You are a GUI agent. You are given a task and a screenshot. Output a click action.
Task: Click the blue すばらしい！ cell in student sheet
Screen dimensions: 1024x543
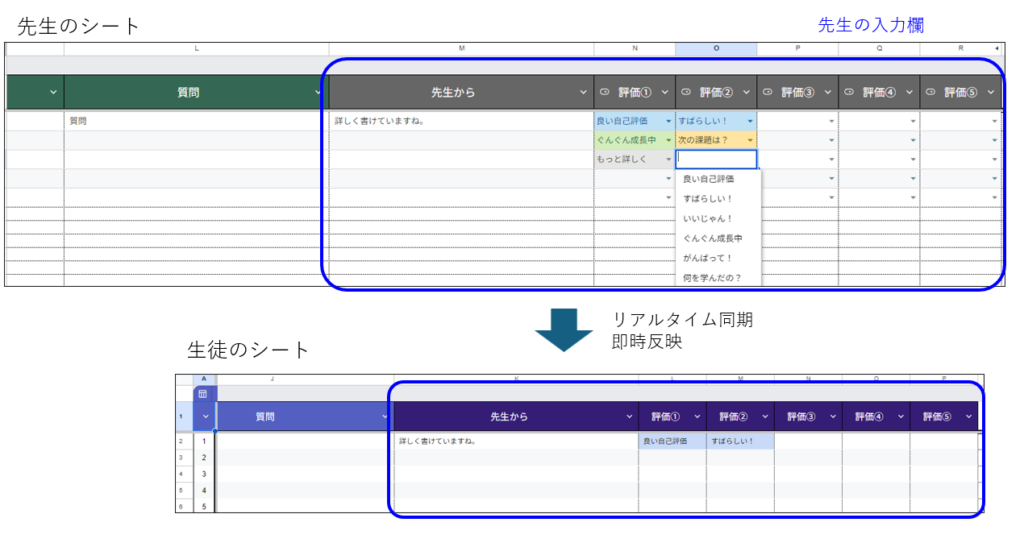740,441
